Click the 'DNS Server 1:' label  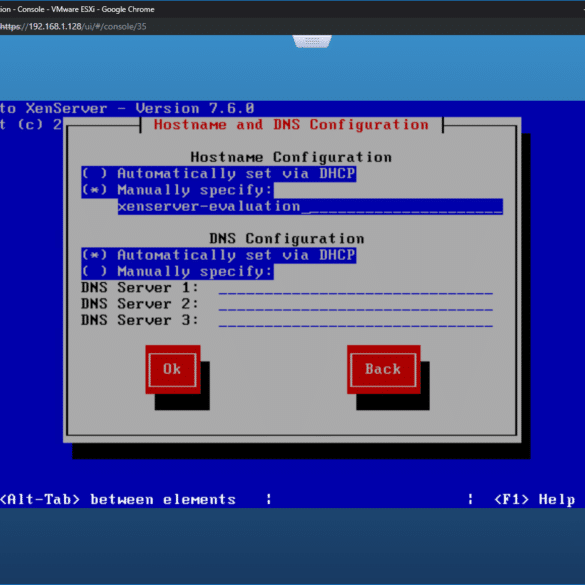pos(140,288)
